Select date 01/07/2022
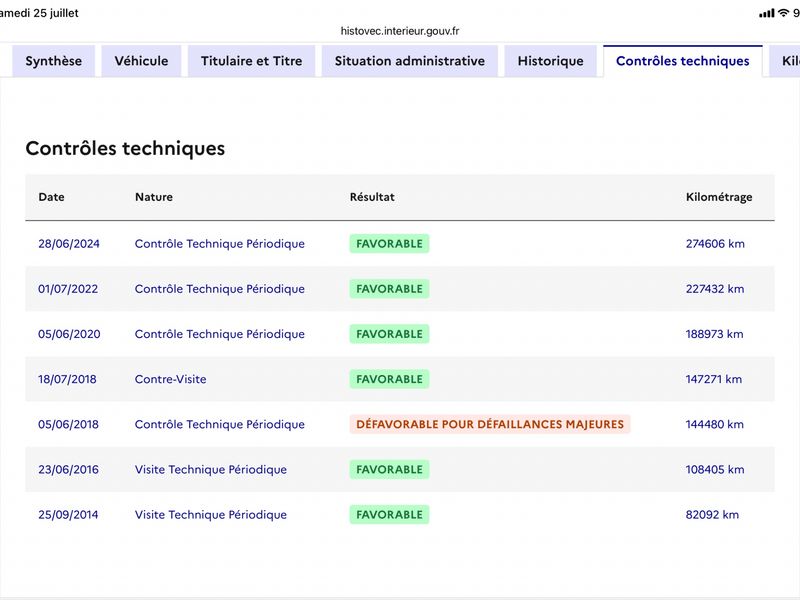Image resolution: width=800 pixels, height=600 pixels. coord(68,289)
